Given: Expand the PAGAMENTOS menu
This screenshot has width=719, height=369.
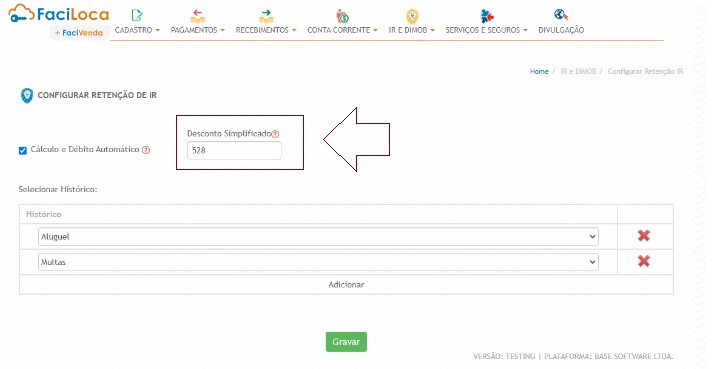Looking at the screenshot, I should pos(198,30).
